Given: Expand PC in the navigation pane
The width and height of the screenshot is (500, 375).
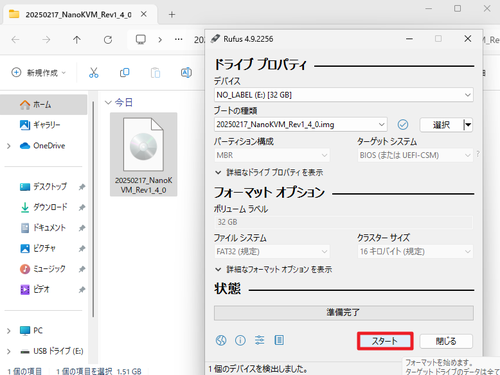Looking at the screenshot, I should [9, 331].
